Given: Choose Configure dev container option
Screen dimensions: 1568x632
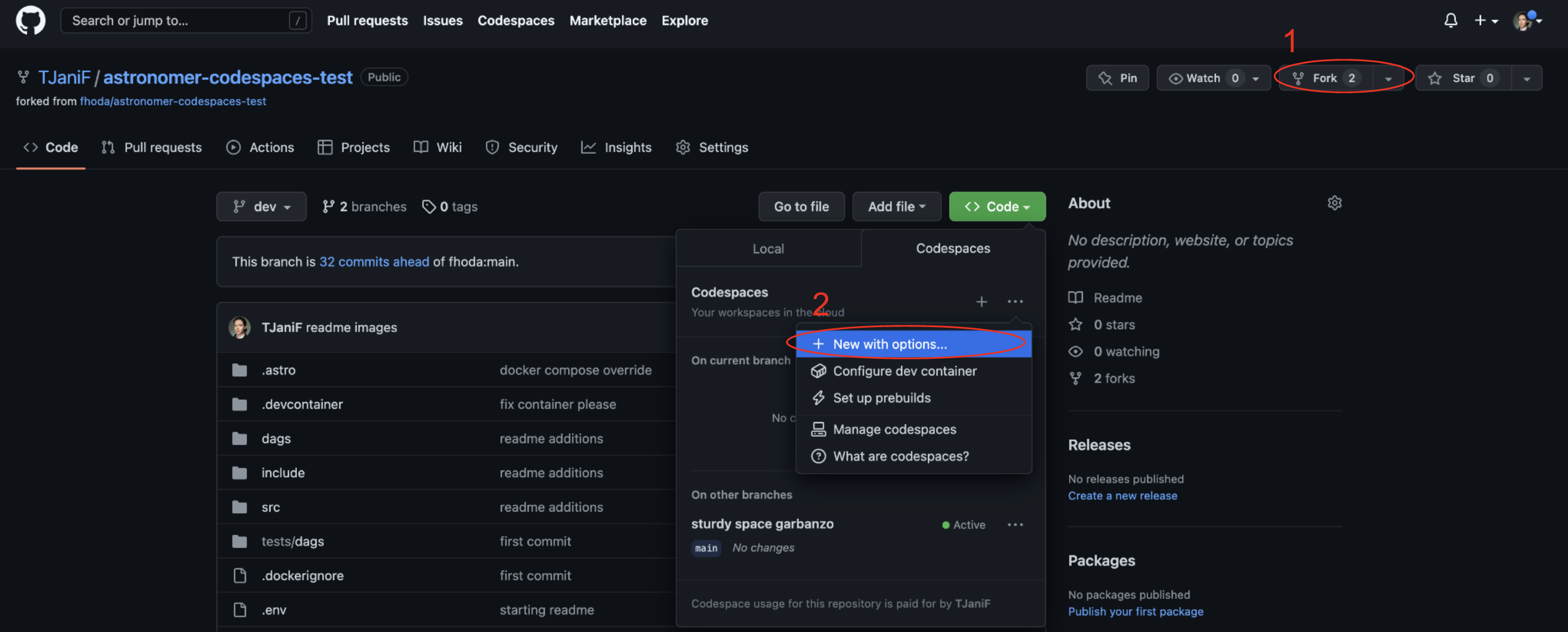Looking at the screenshot, I should (x=904, y=371).
